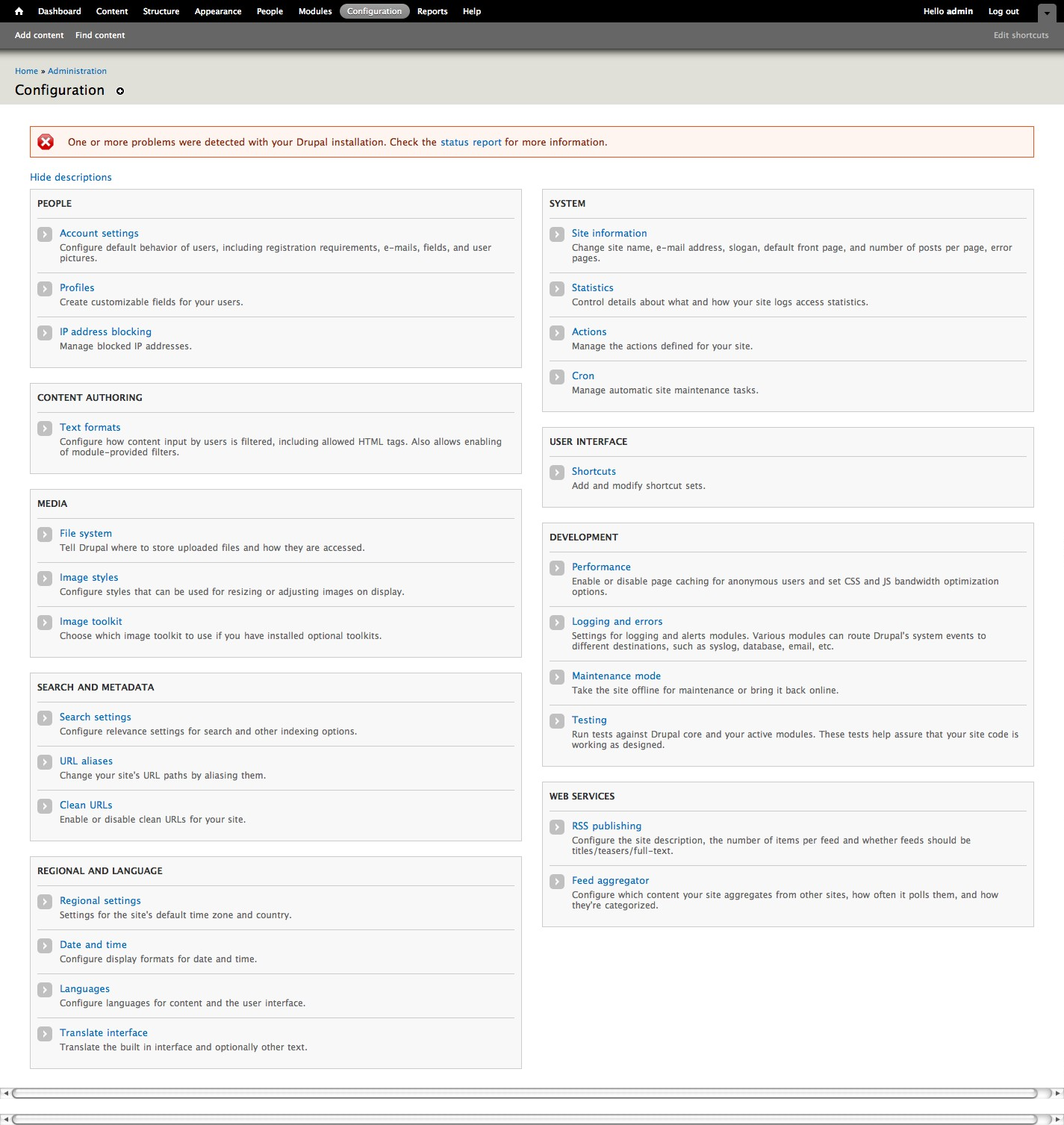Click the horizontal scrollbar at page bottom
The height and width of the screenshot is (1125, 1064).
524,1093
